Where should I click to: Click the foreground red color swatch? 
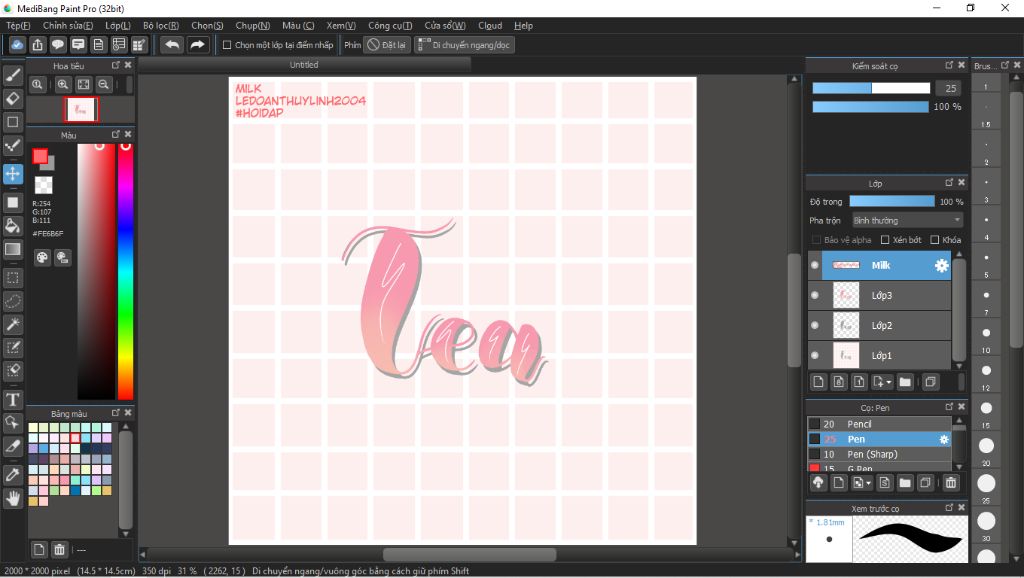[x=40, y=156]
